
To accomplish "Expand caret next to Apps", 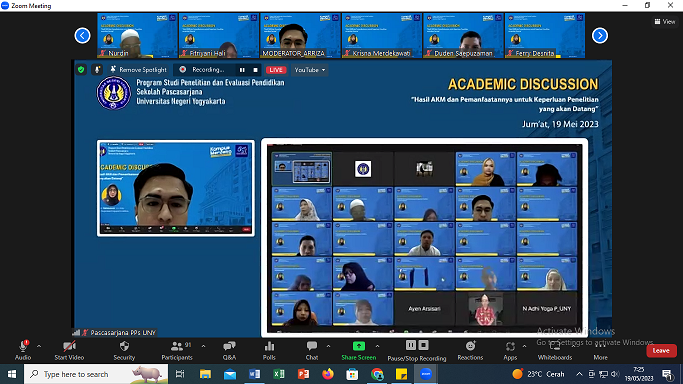I will click(x=524, y=347).
